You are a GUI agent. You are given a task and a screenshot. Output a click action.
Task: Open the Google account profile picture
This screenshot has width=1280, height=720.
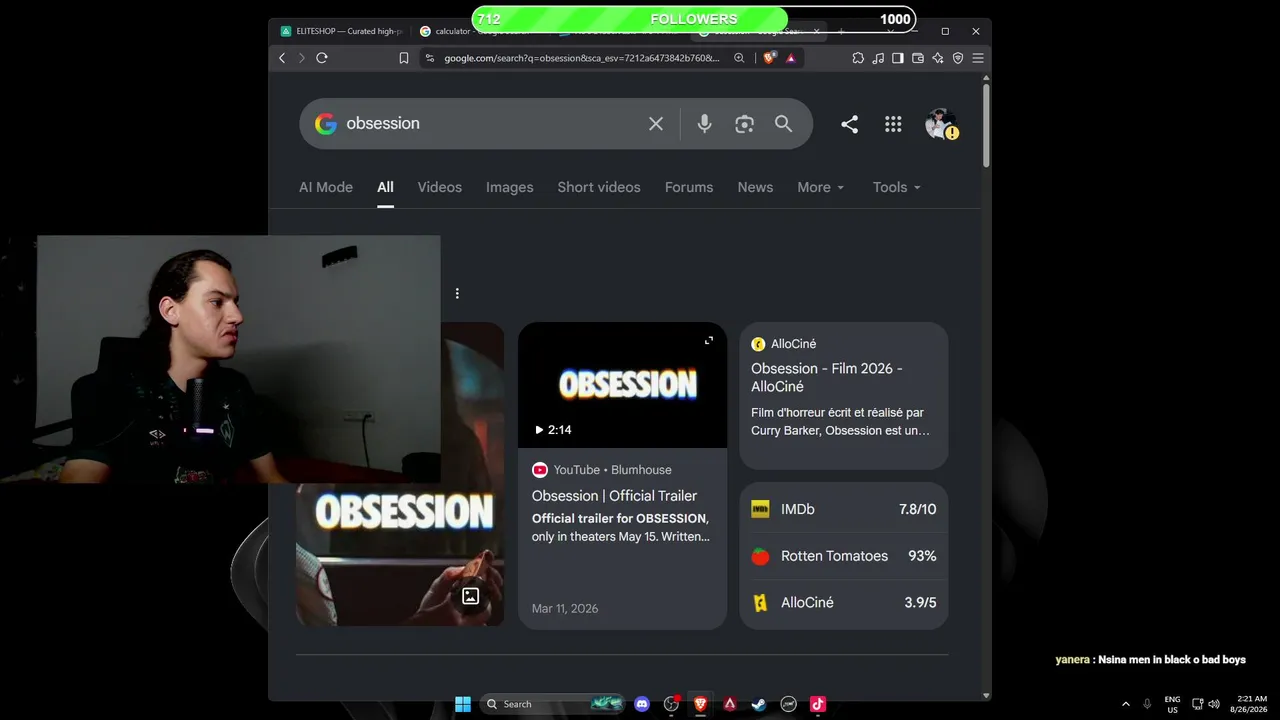pos(940,124)
